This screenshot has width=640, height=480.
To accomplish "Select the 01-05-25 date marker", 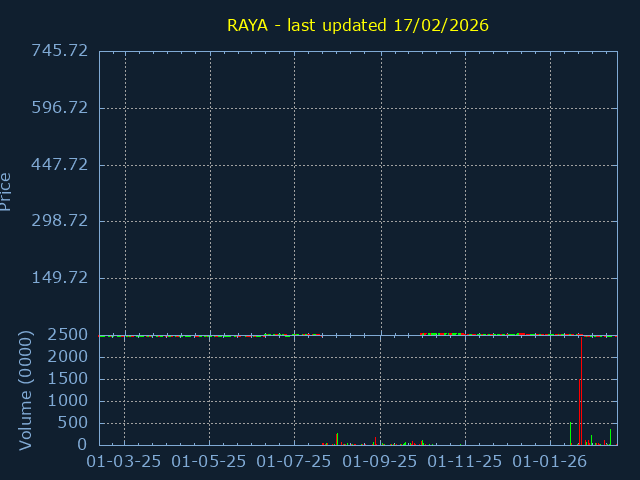I will coord(210,462).
